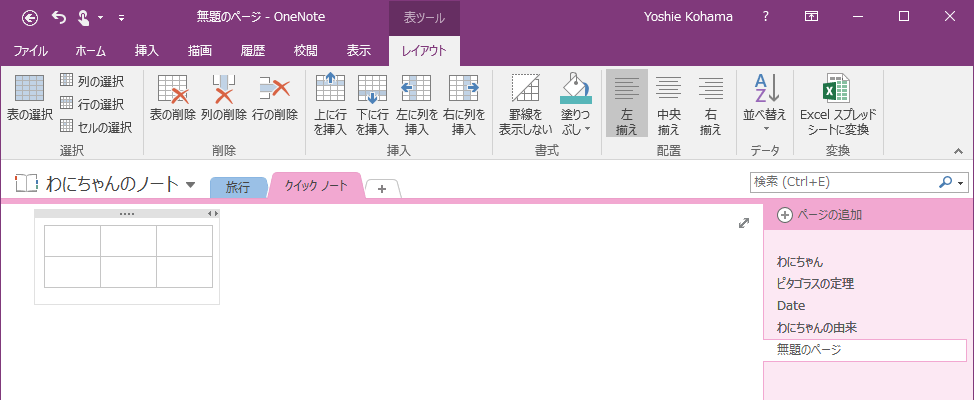Convert table via Excel スプレッドシートに変換
The height and width of the screenshot is (400, 974).
pos(838,104)
